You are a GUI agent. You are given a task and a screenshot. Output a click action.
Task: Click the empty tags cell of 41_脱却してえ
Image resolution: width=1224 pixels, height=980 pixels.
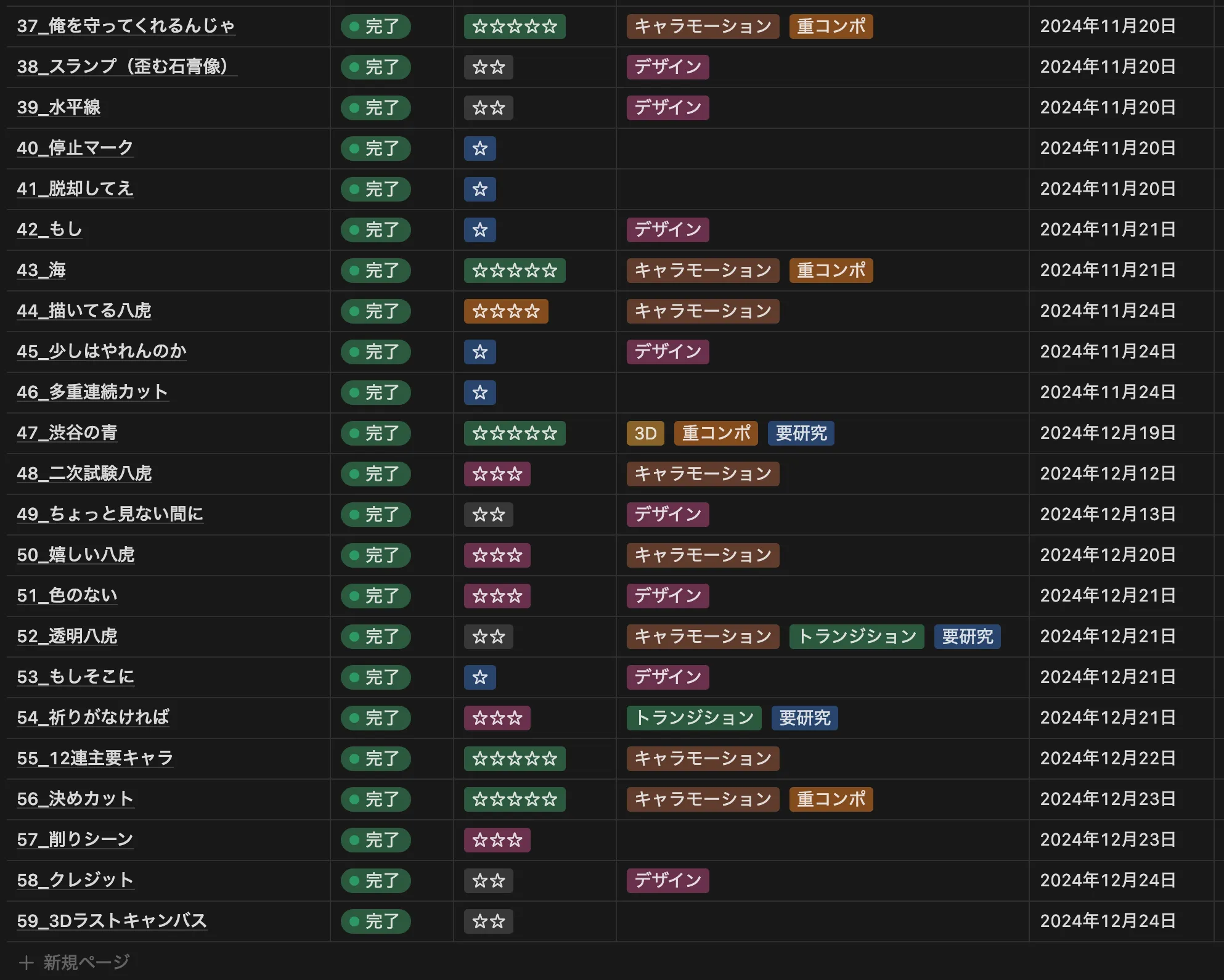pos(822,189)
